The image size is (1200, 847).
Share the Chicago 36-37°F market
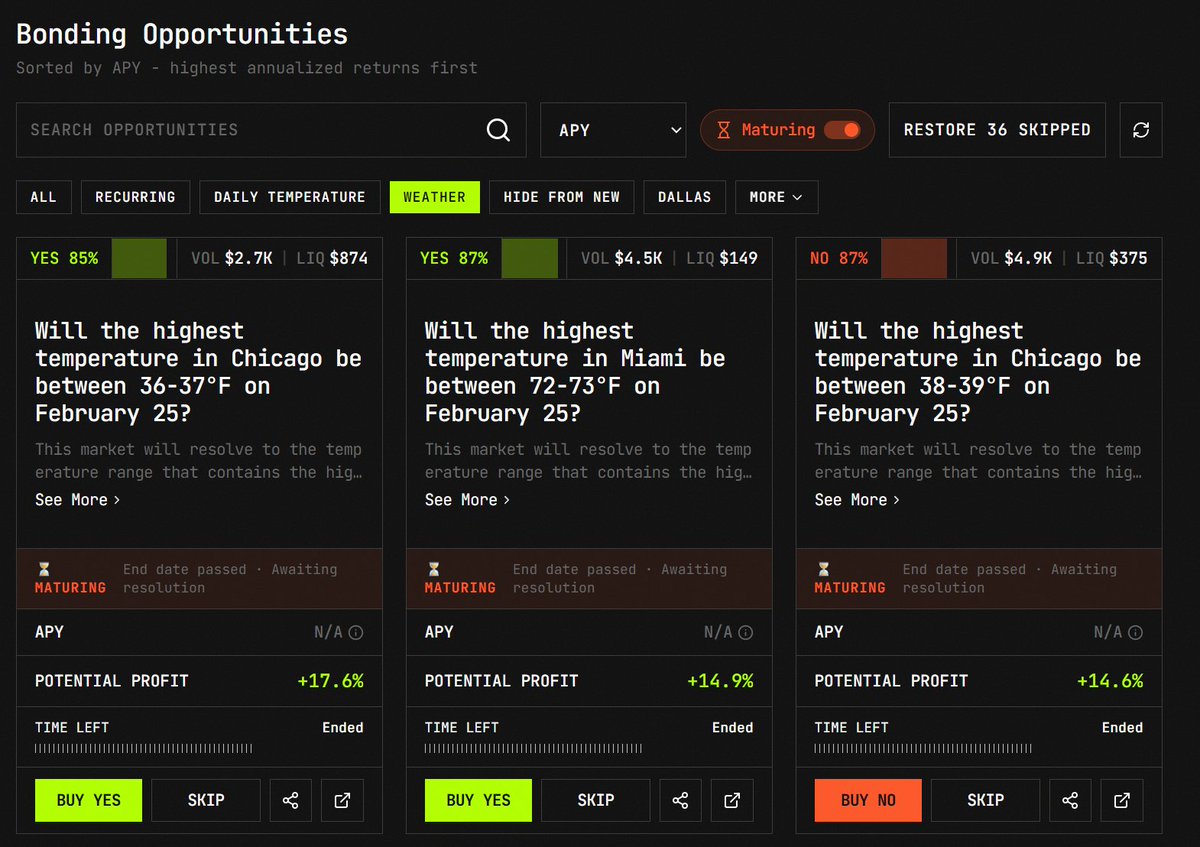click(x=290, y=800)
